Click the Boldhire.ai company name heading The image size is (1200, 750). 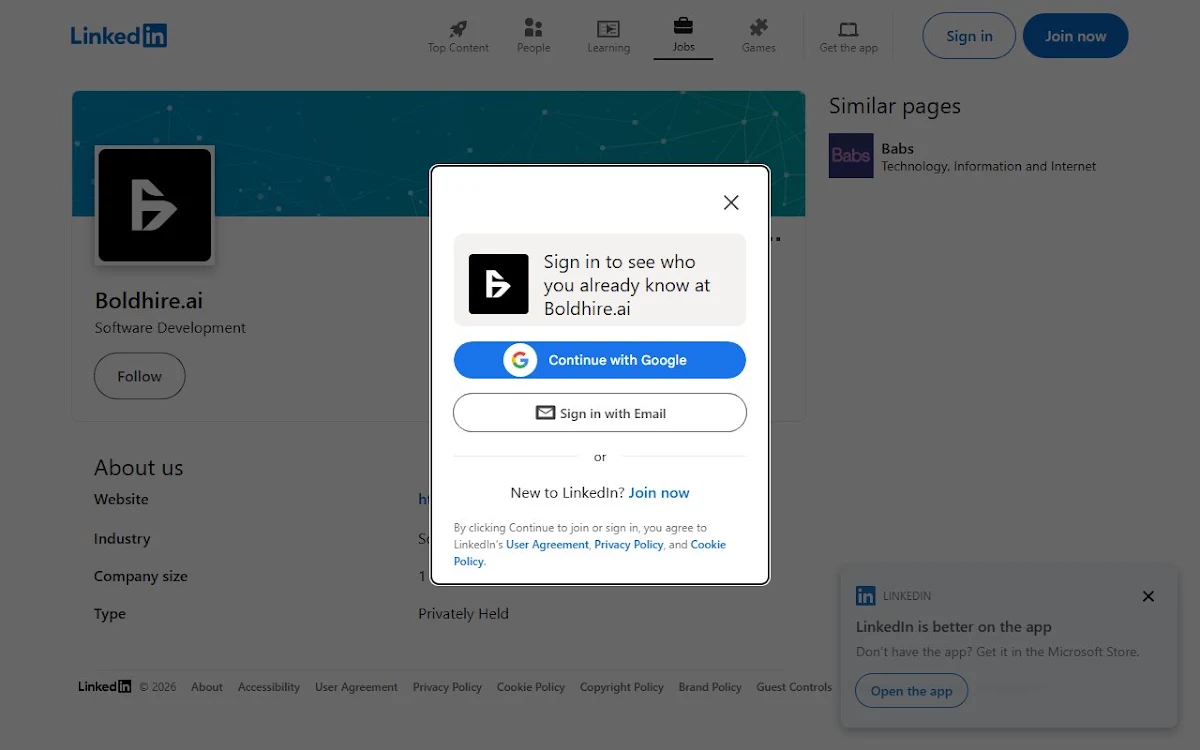click(149, 300)
